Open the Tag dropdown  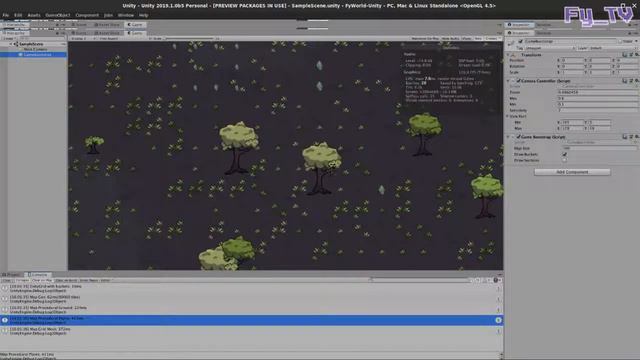[550, 48]
